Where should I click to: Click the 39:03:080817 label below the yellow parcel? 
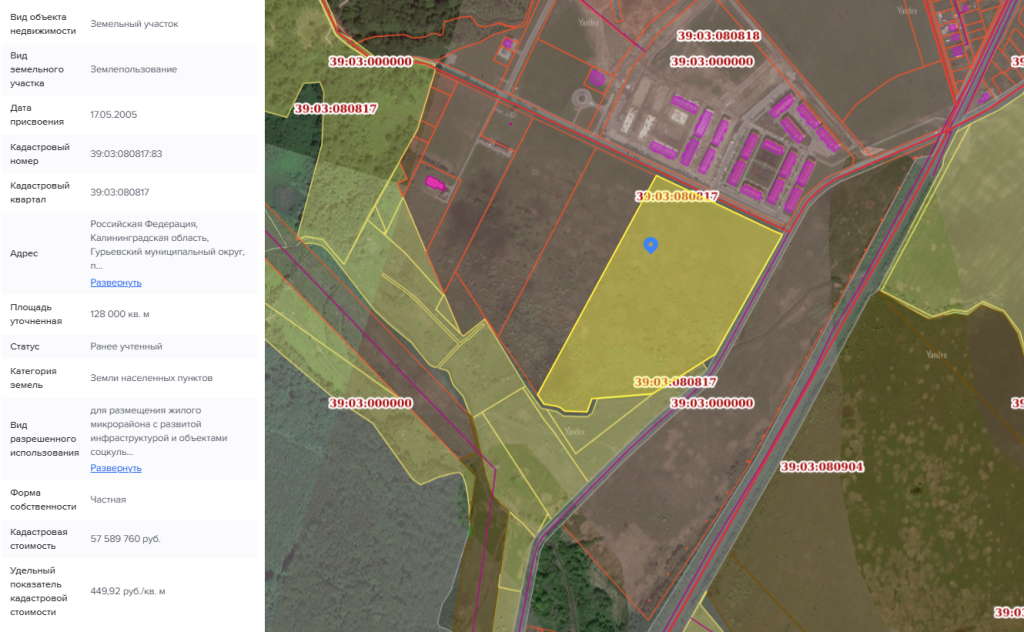[676, 382]
